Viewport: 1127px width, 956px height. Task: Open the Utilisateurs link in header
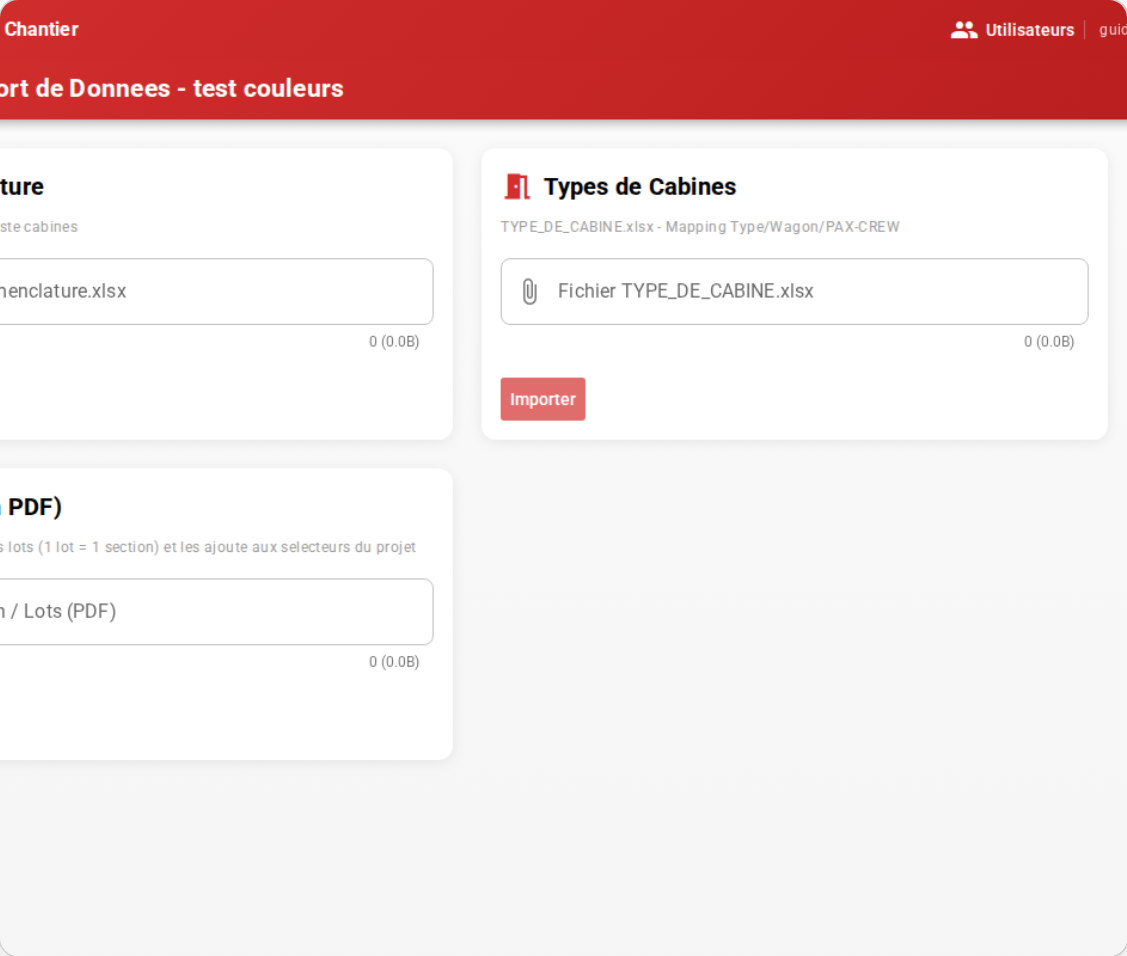(1012, 29)
